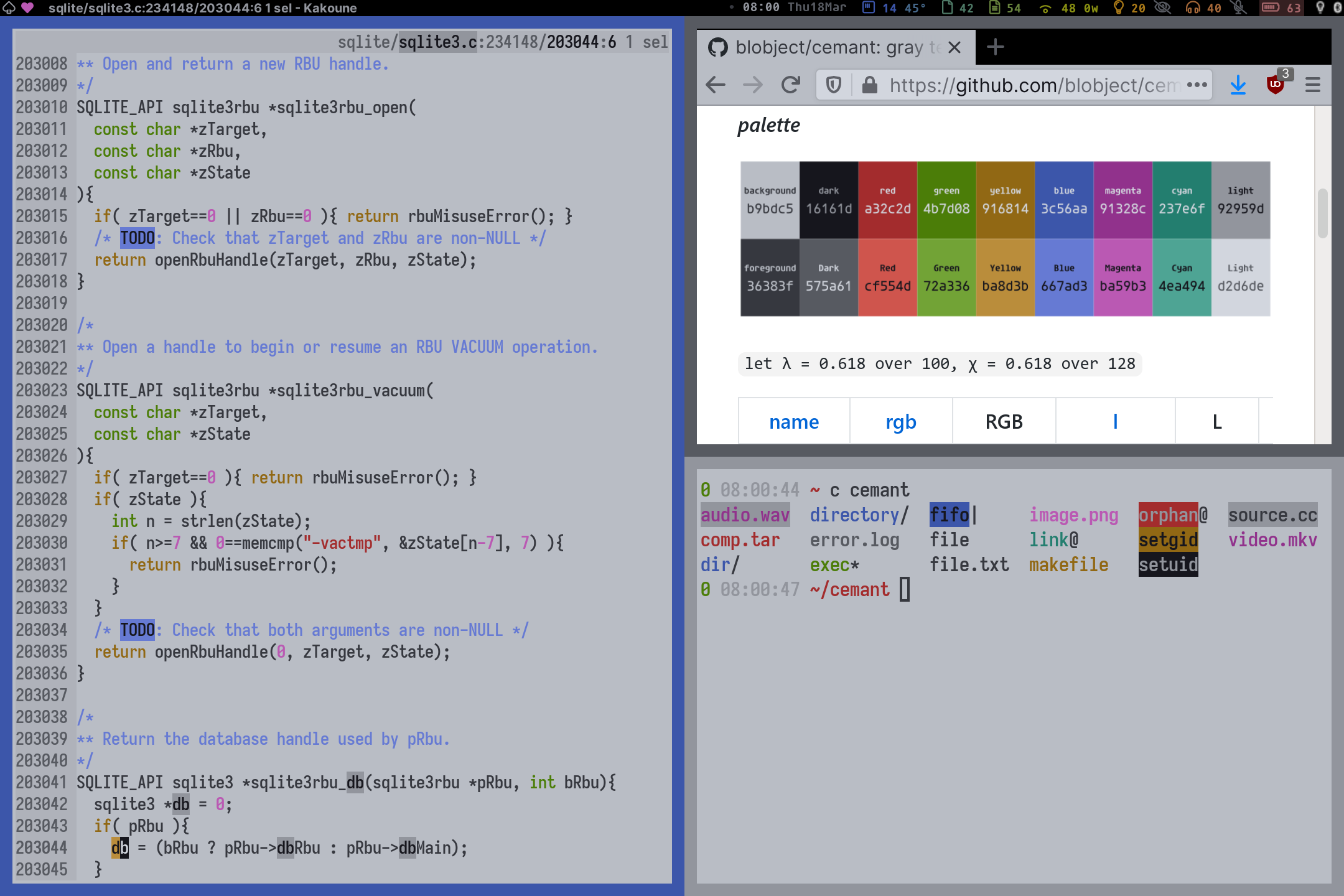Click the browser back arrow
This screenshot has width=1344, height=896.
pos(716,85)
